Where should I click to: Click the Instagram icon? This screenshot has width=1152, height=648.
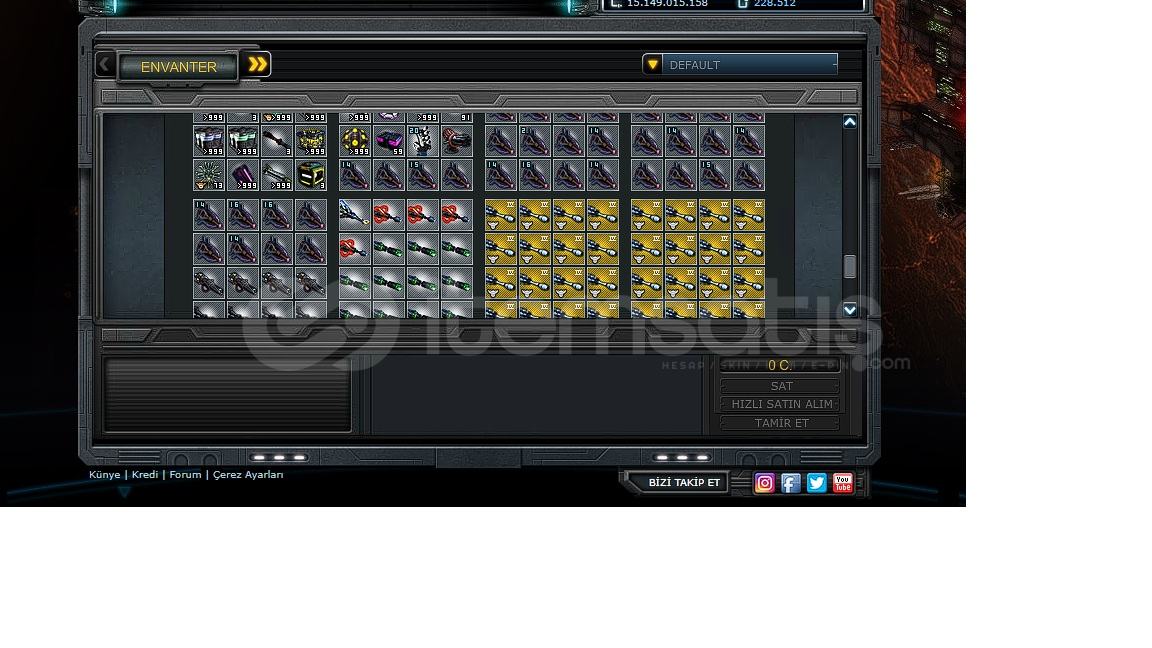(765, 484)
